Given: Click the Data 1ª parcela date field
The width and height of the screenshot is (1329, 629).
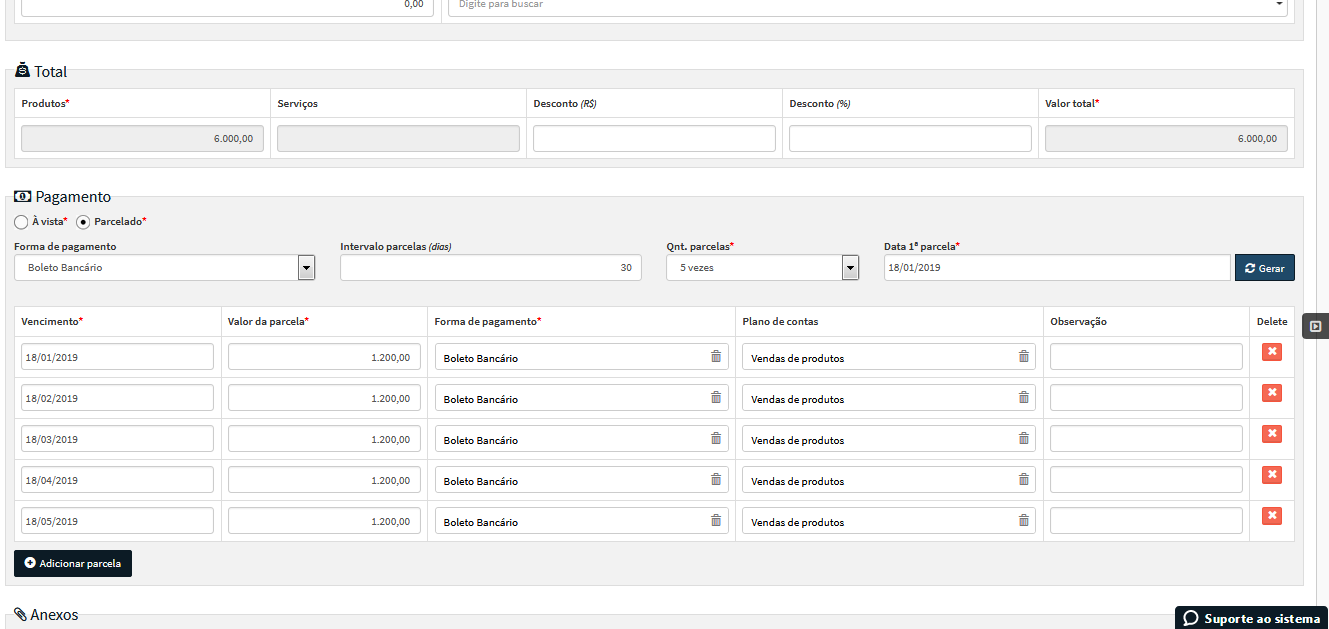Looking at the screenshot, I should (1057, 268).
